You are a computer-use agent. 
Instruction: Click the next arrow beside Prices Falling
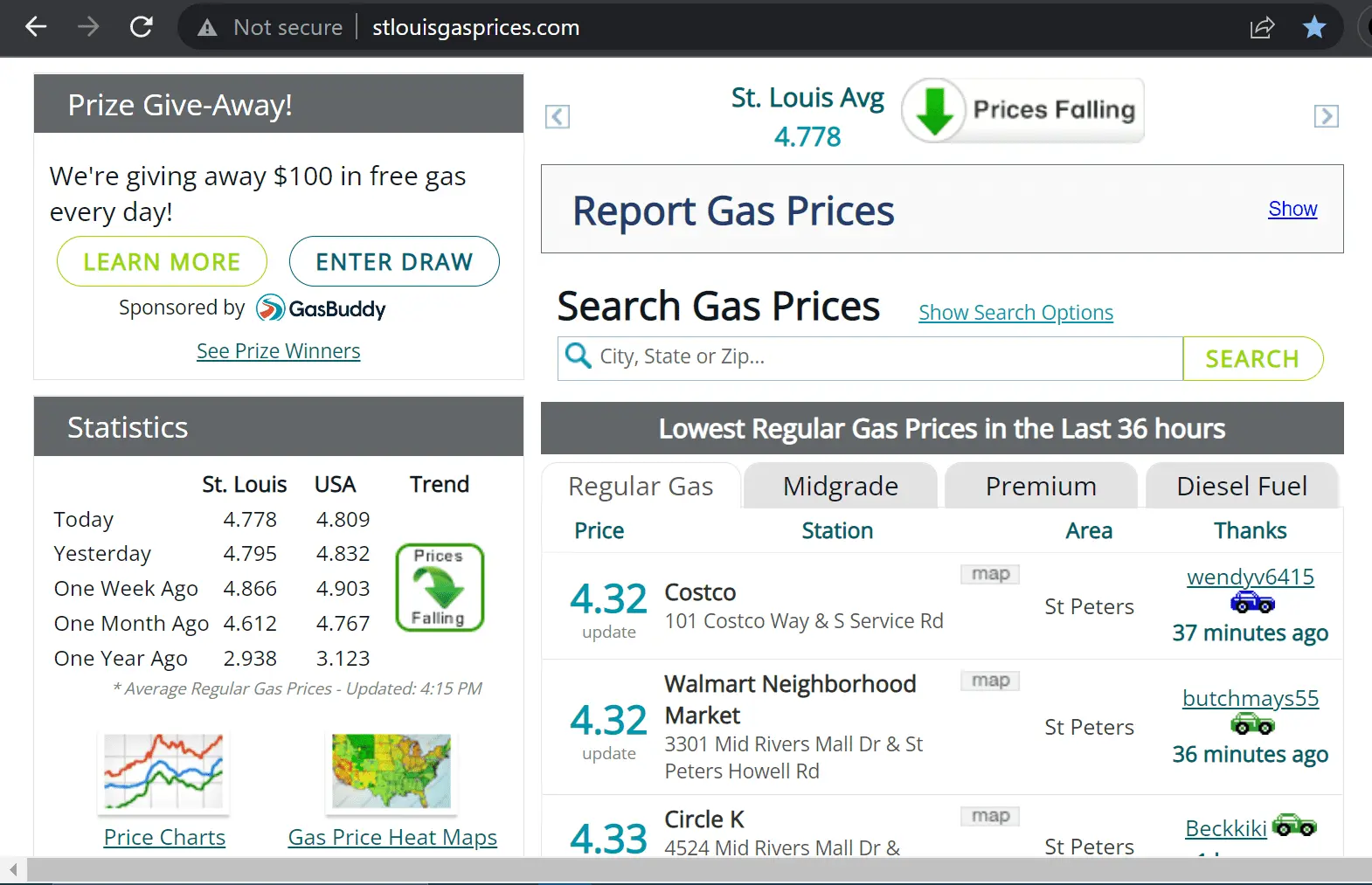1326,116
